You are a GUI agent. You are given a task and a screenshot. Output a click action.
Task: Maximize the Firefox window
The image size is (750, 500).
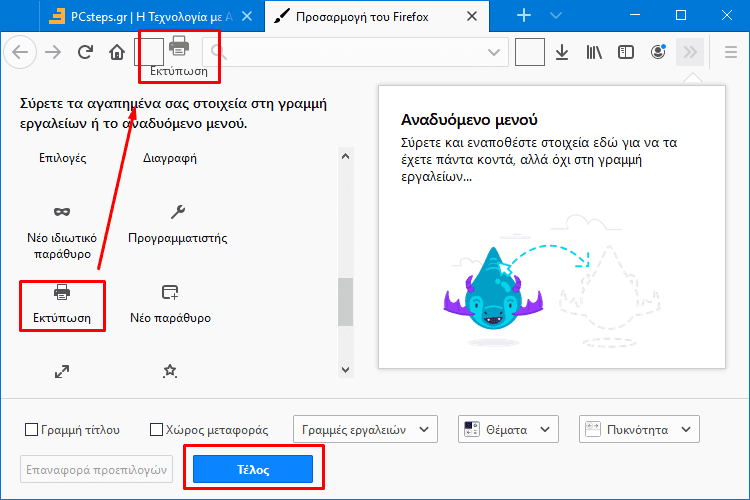click(x=681, y=15)
